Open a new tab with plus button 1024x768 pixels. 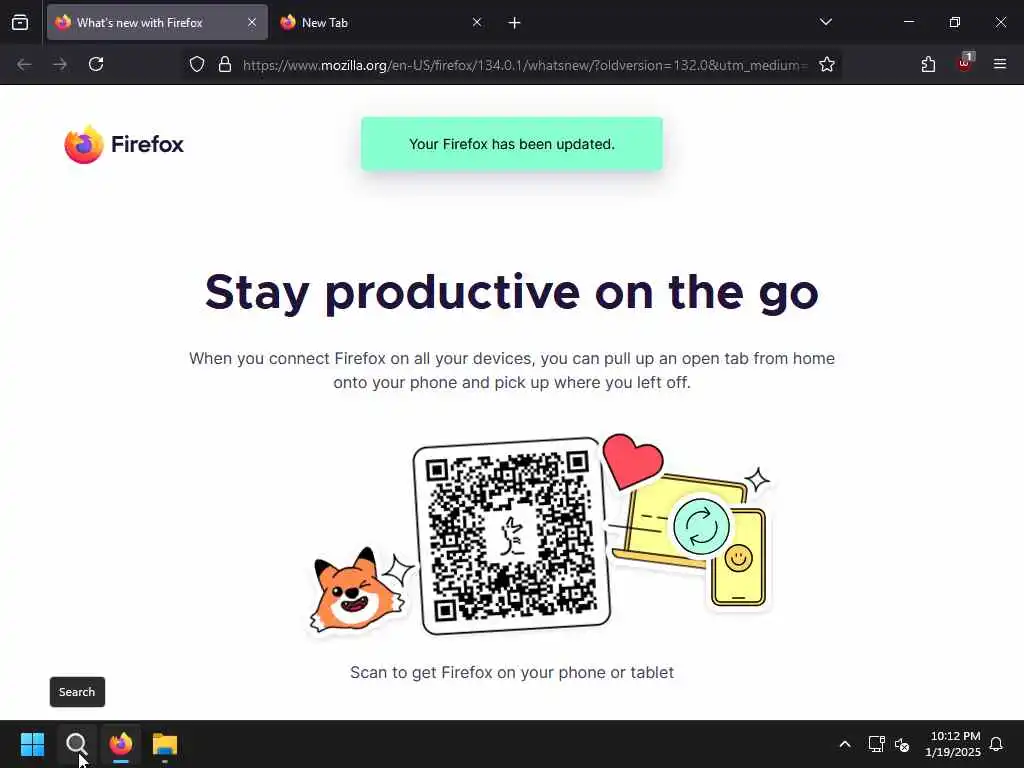515,23
